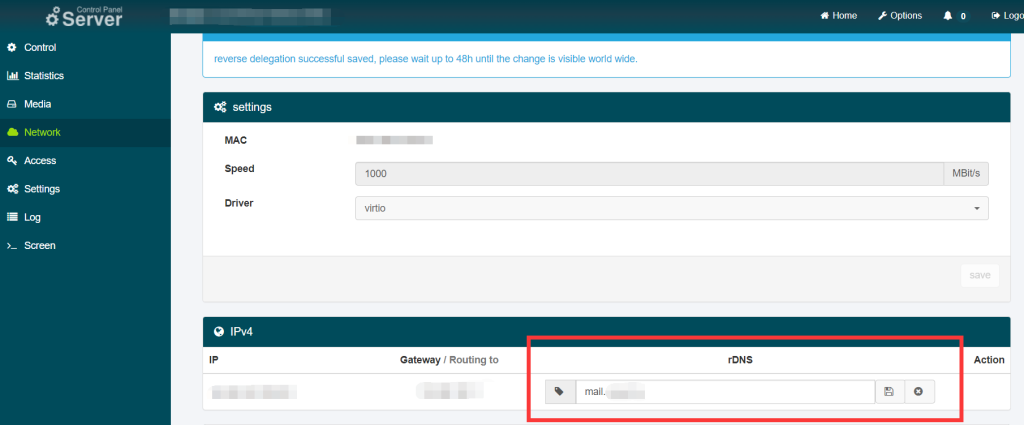
Task: Open the Access sidebar item
Action: coord(85,161)
